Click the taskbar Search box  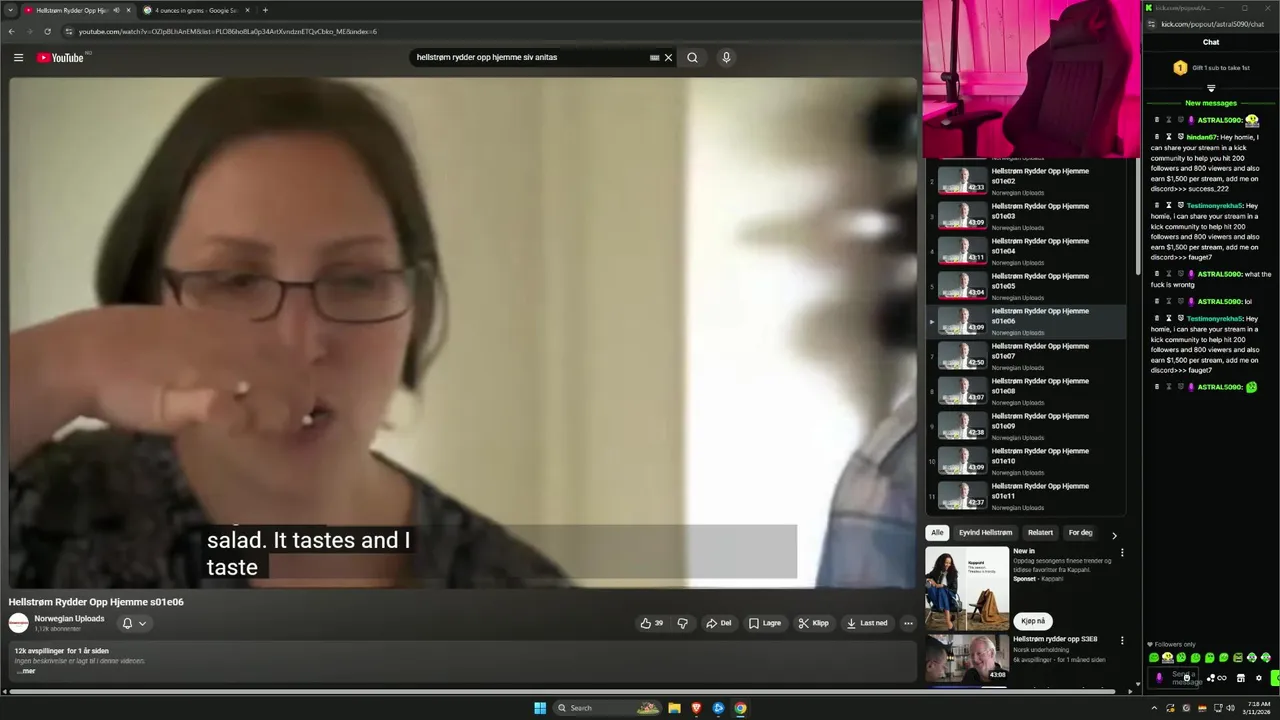coord(608,708)
